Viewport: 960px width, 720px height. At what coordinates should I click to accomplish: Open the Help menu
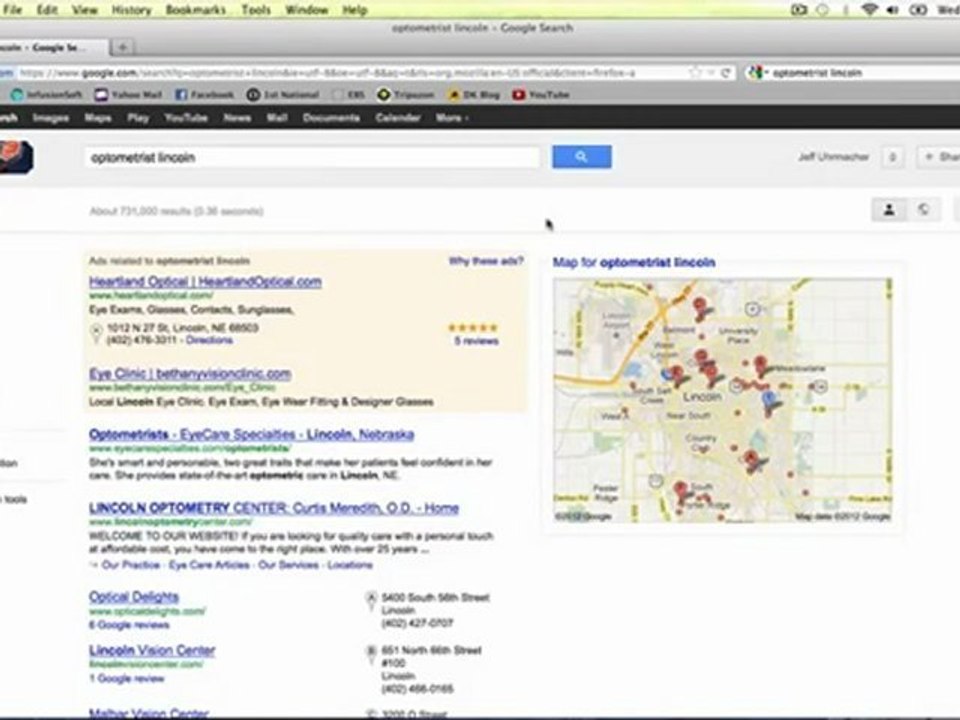click(354, 10)
